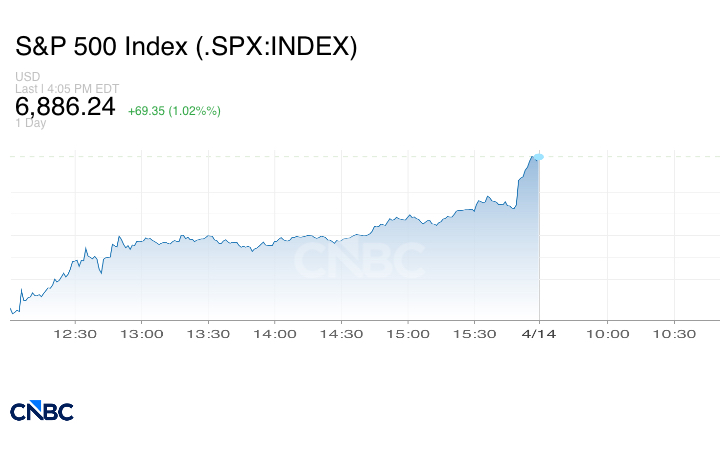Click the 4/14 date axis label
This screenshot has width=720, height=450.
tap(540, 334)
